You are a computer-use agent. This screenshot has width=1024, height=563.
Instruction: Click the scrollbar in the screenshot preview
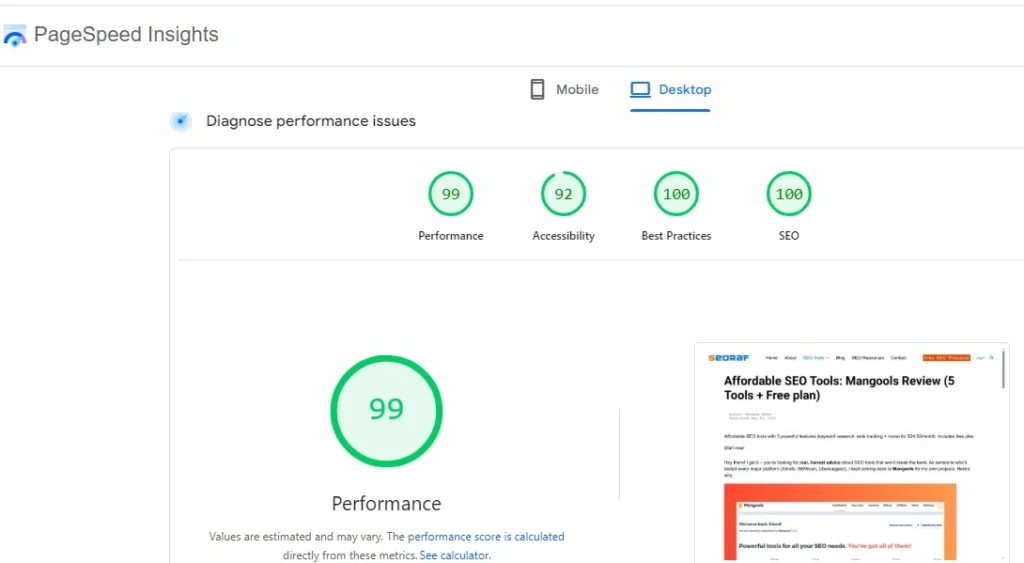pyautogui.click(x=1003, y=369)
